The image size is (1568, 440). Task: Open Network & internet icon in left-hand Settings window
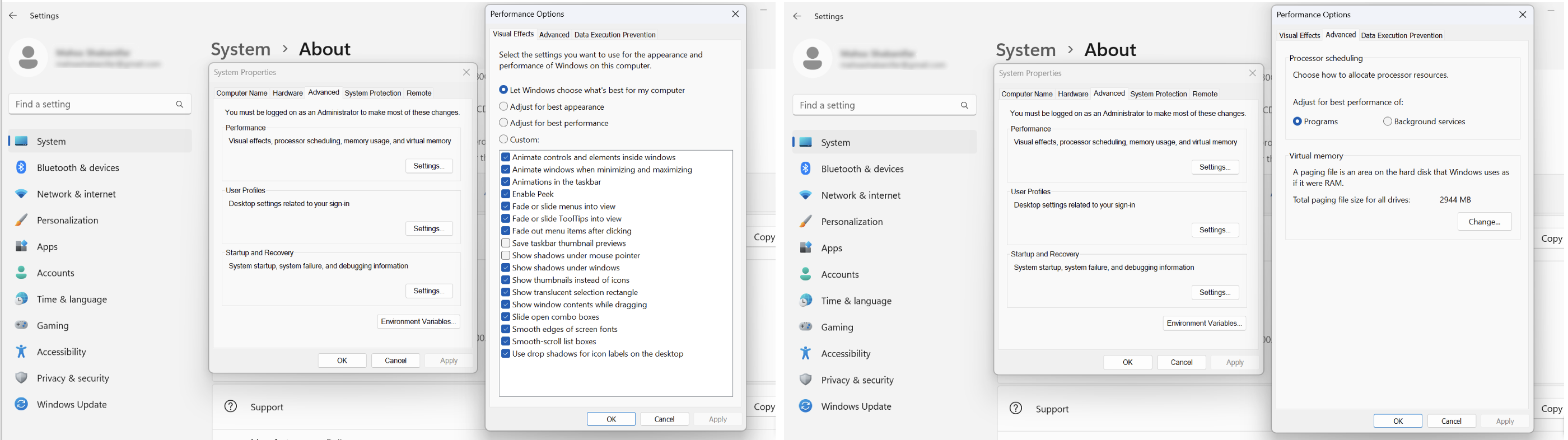[x=21, y=194]
